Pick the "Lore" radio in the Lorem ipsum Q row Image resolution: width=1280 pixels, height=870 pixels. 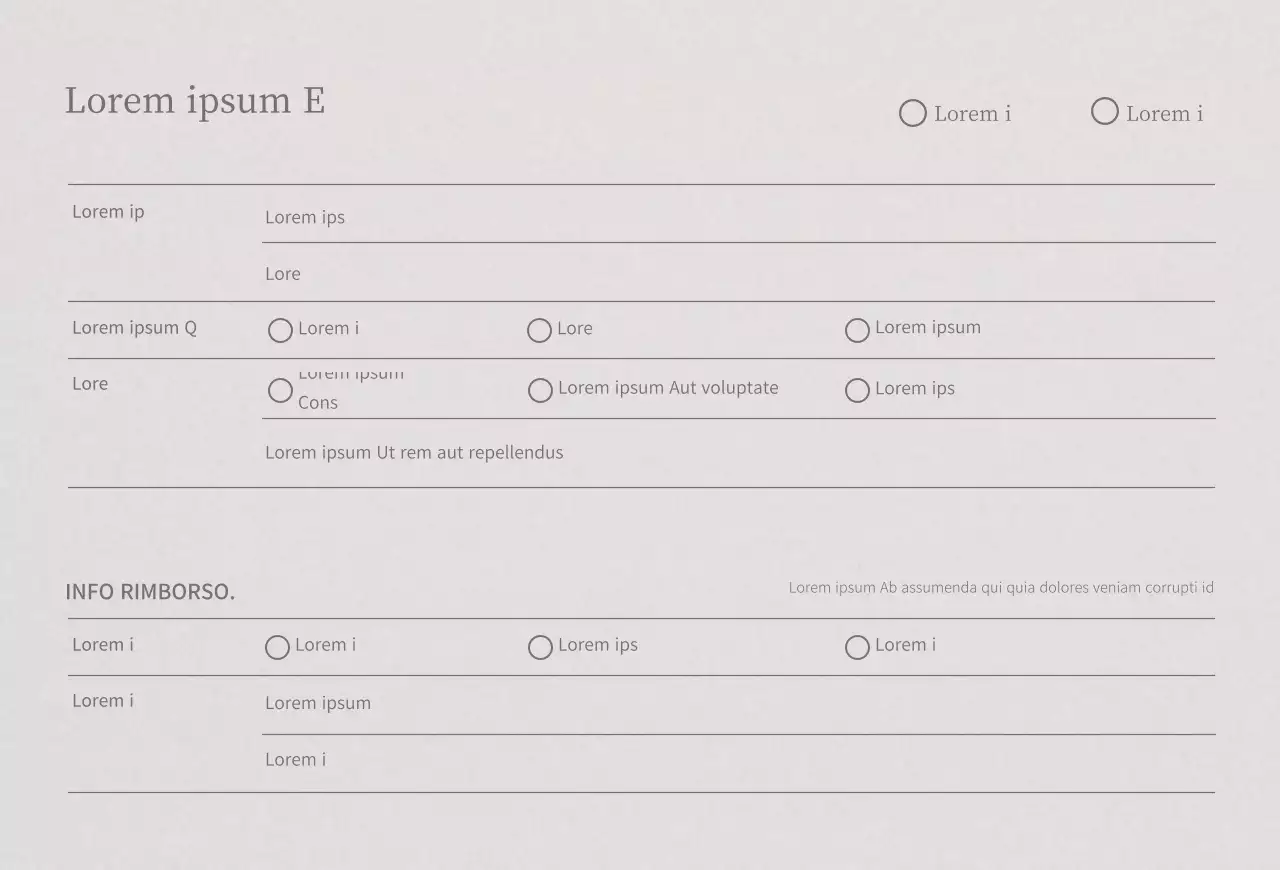click(540, 331)
